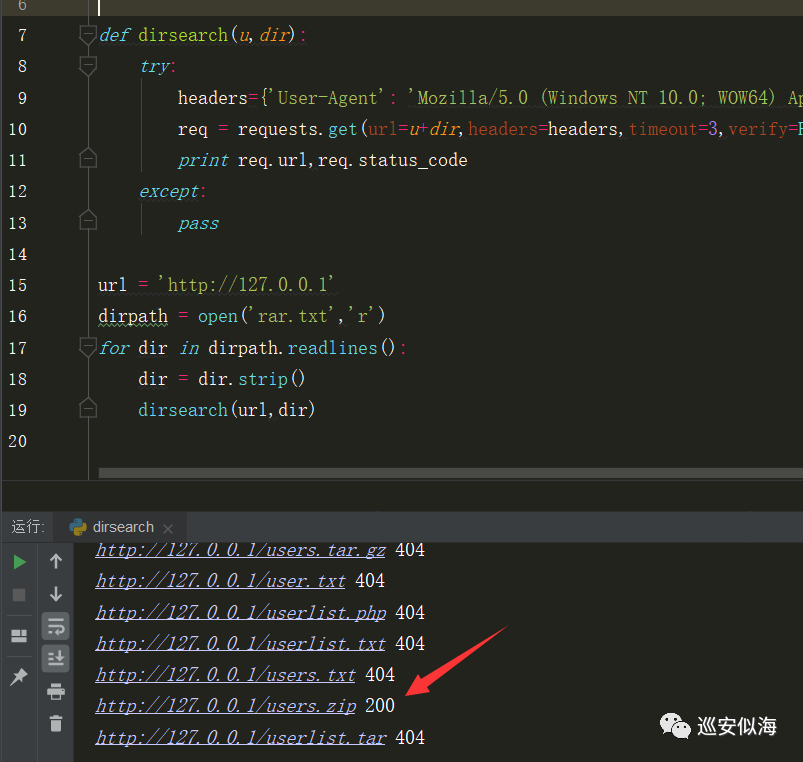Click fold end marker at line 19

tap(88, 408)
